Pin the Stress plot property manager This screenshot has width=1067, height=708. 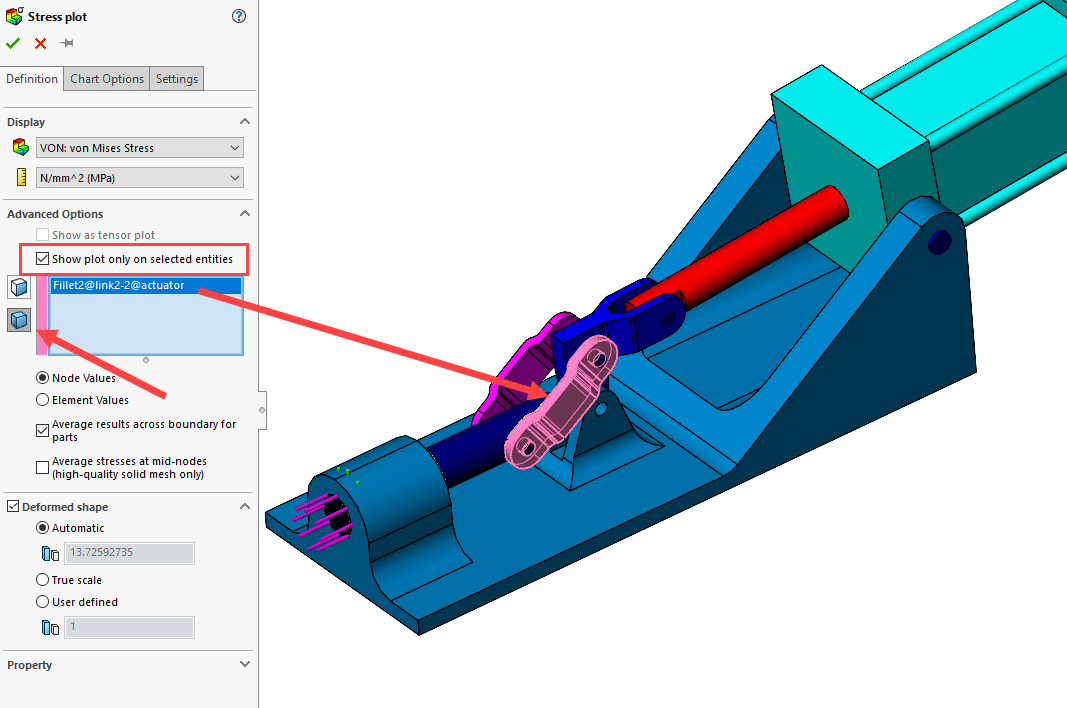tap(66, 43)
